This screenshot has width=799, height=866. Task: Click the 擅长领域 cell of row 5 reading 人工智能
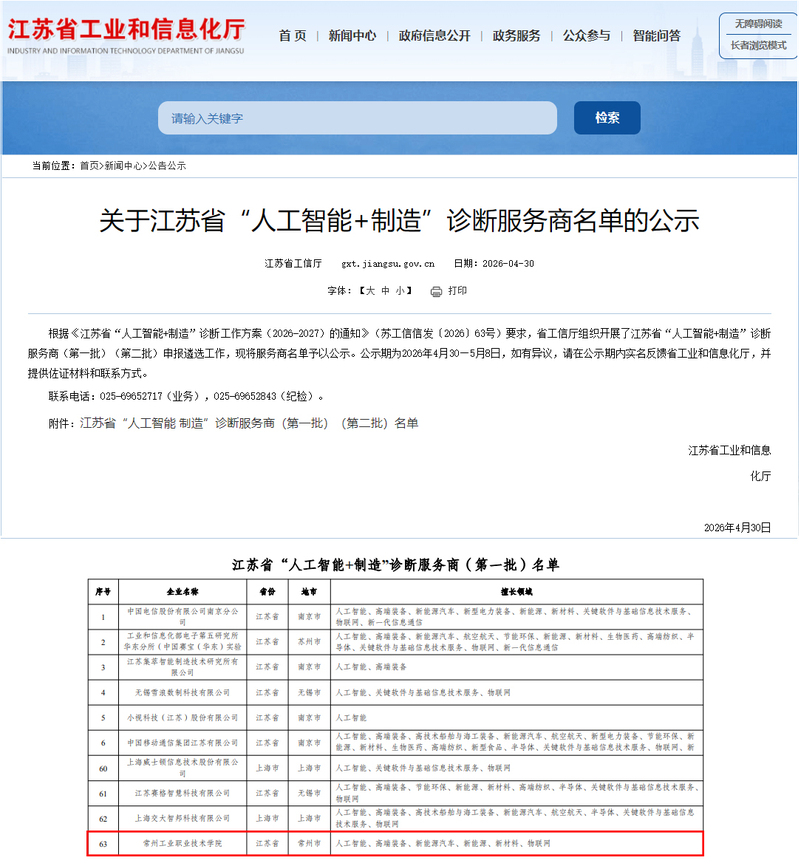pyautogui.click(x=517, y=718)
